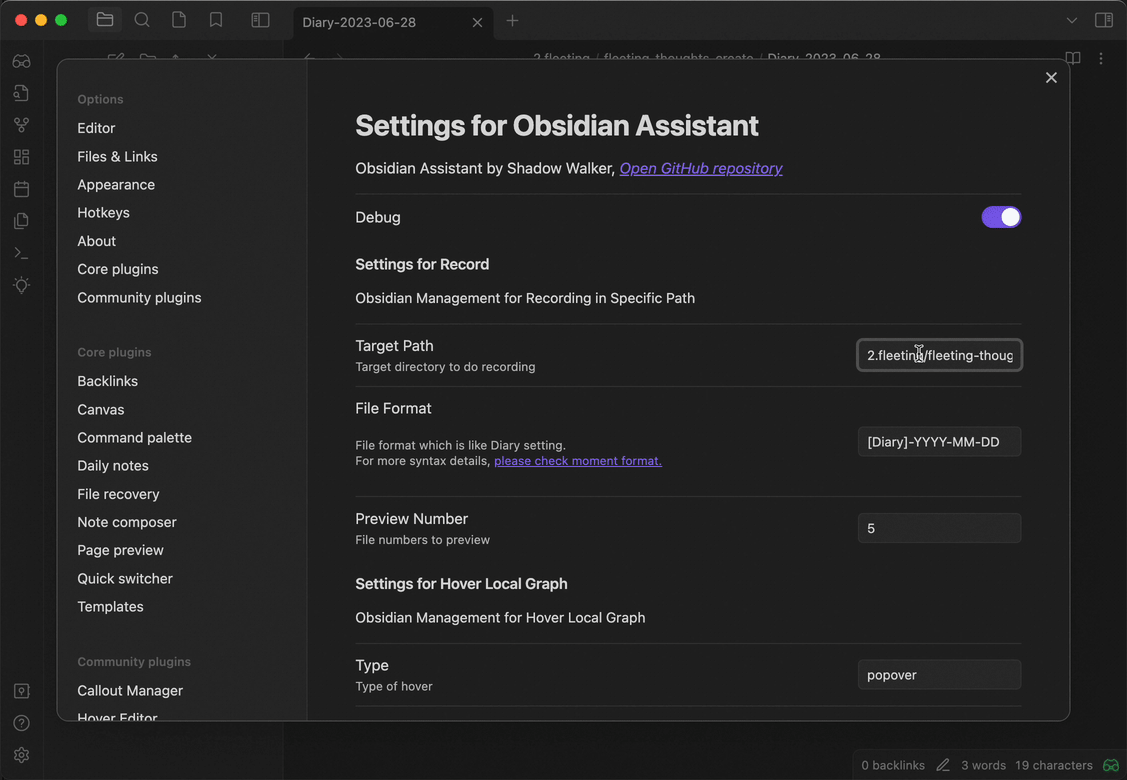Open Core plugins settings under Options
The height and width of the screenshot is (780, 1127).
click(118, 269)
